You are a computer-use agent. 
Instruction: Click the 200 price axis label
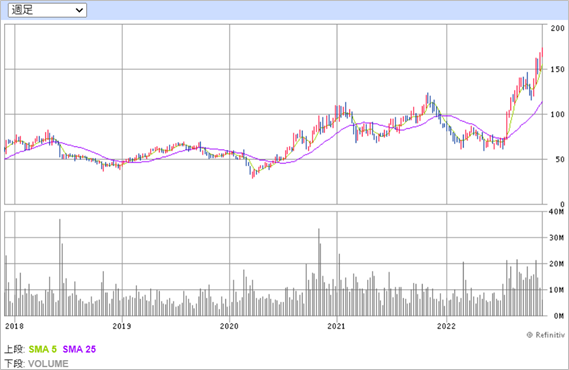pos(557,28)
